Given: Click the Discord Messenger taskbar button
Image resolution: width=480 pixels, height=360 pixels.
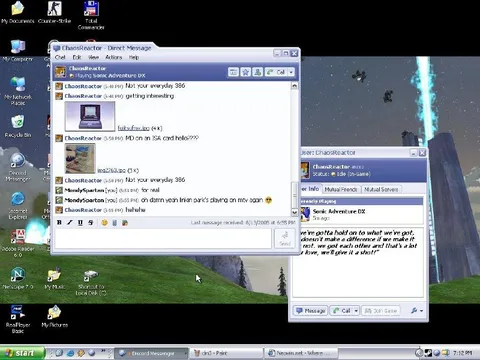Looking at the screenshot, I should click(152, 353).
